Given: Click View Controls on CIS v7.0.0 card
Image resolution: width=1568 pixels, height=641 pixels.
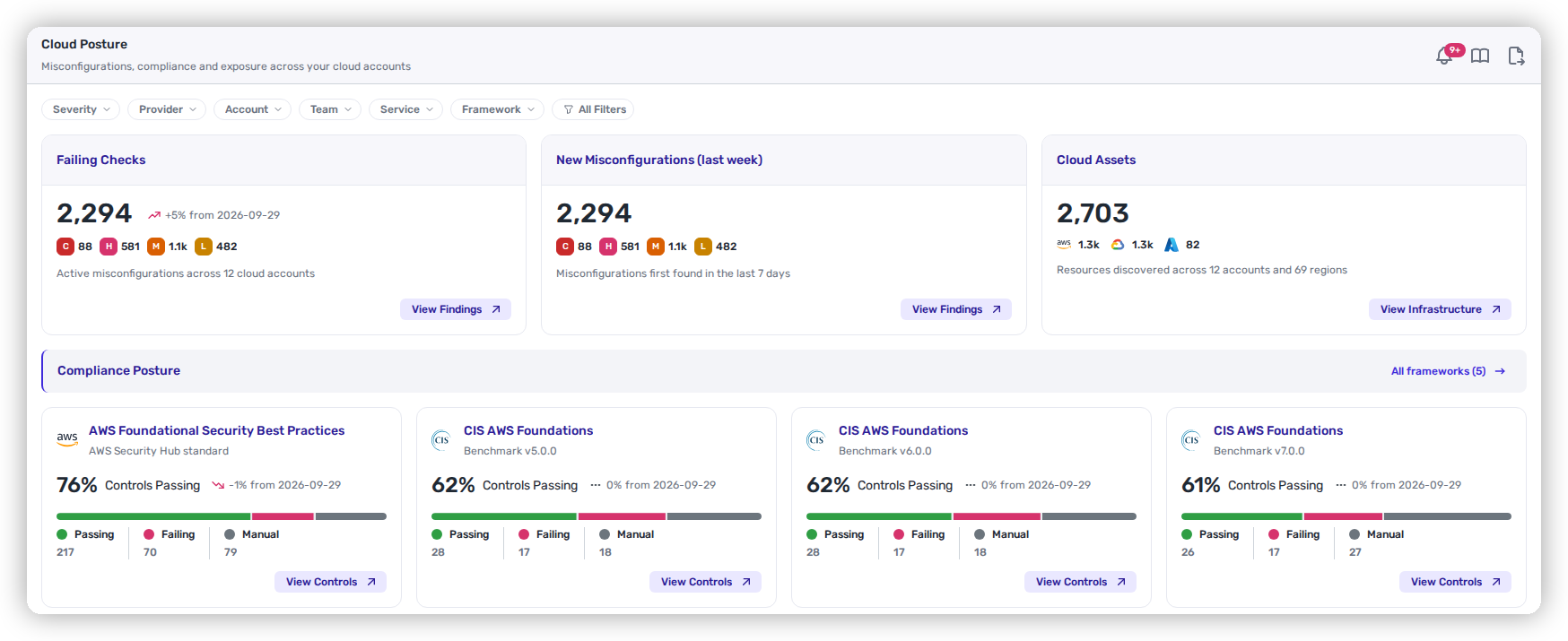Looking at the screenshot, I should click(x=1456, y=582).
